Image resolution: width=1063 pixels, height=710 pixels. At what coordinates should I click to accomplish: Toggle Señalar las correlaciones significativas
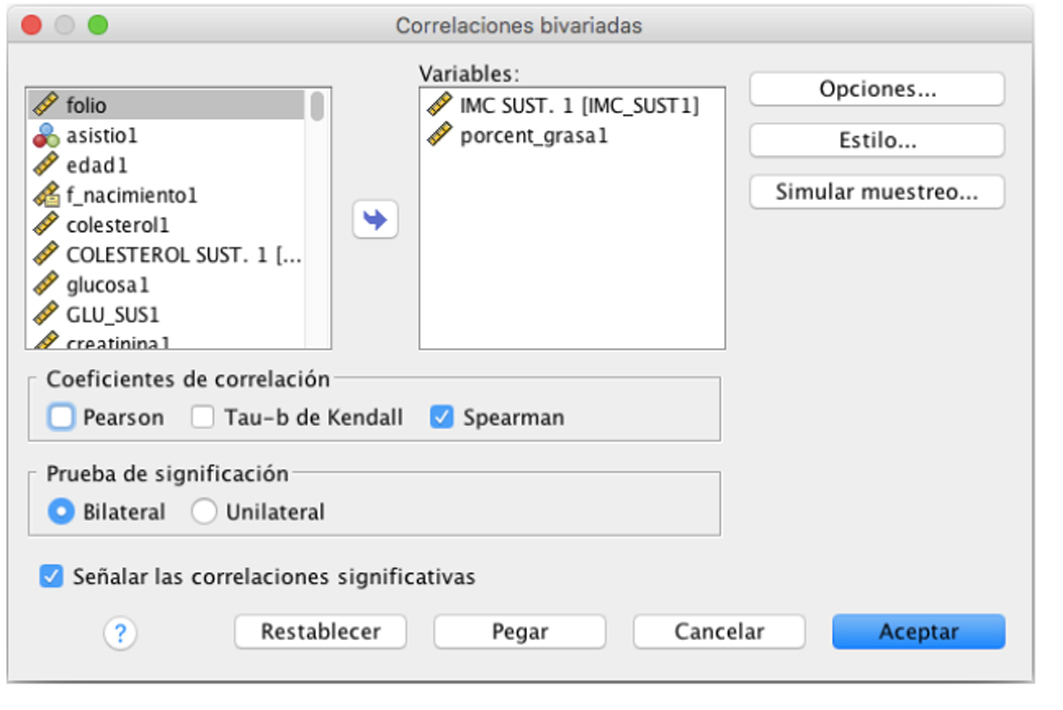pyautogui.click(x=51, y=576)
